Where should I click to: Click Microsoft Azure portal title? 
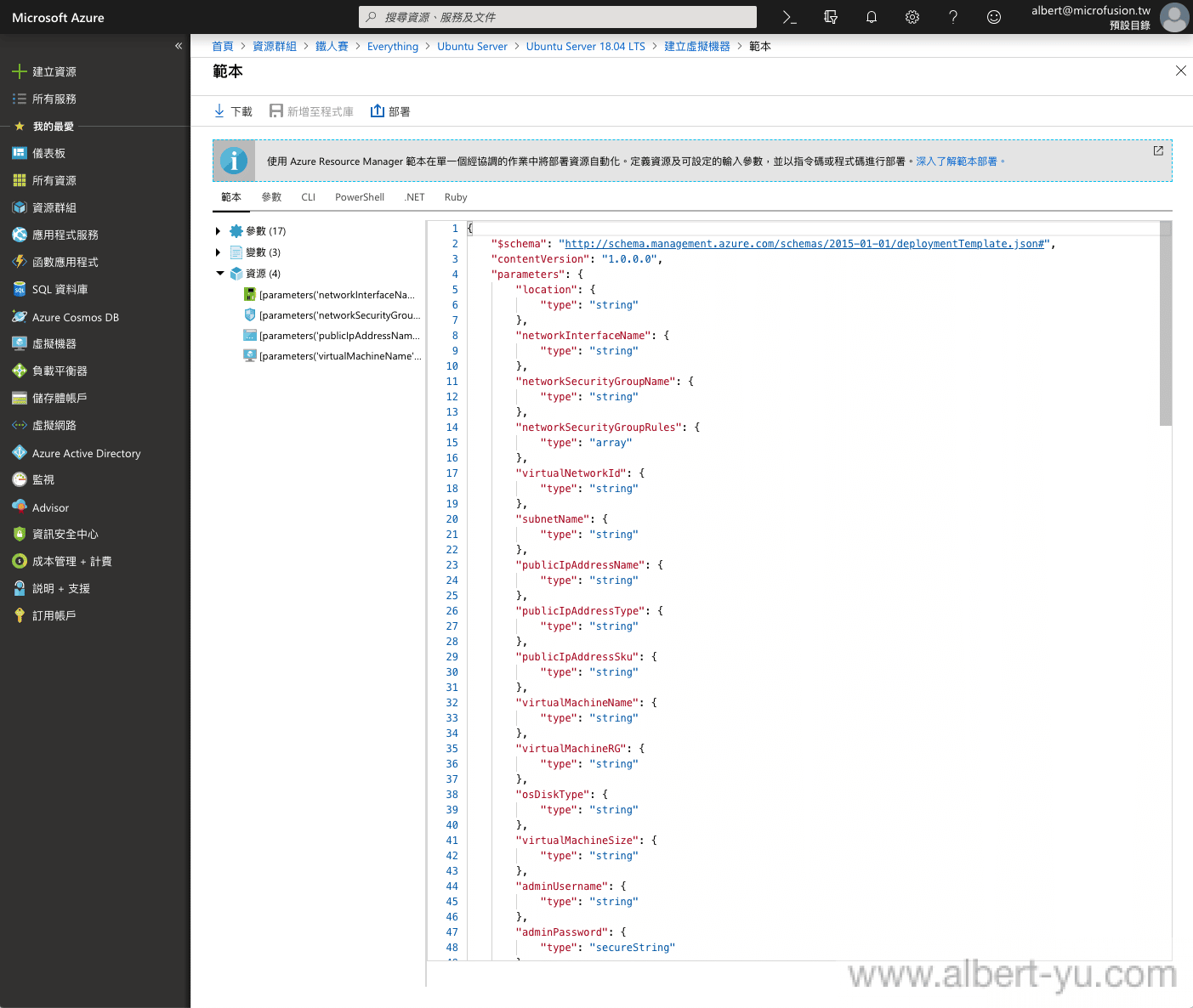pos(58,18)
